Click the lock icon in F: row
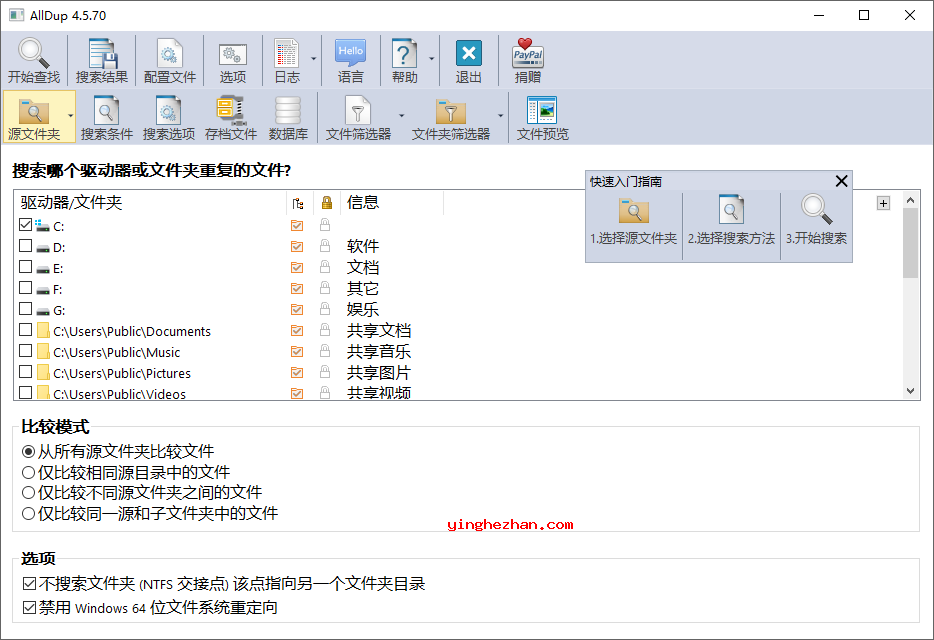The height and width of the screenshot is (640, 934). click(325, 288)
